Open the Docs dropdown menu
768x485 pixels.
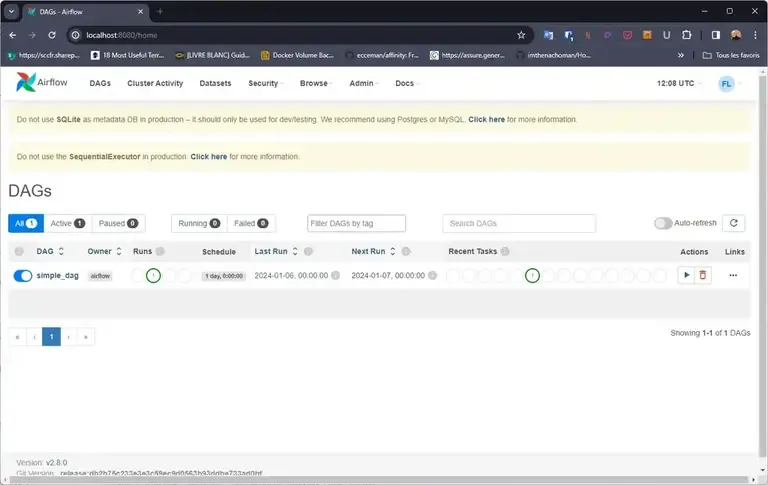point(407,83)
